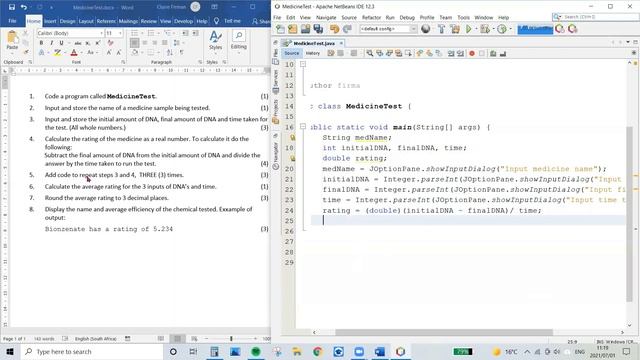Toggle strikethrough in Word's Font group
Viewport: 640px width, 360px height.
[78, 43]
